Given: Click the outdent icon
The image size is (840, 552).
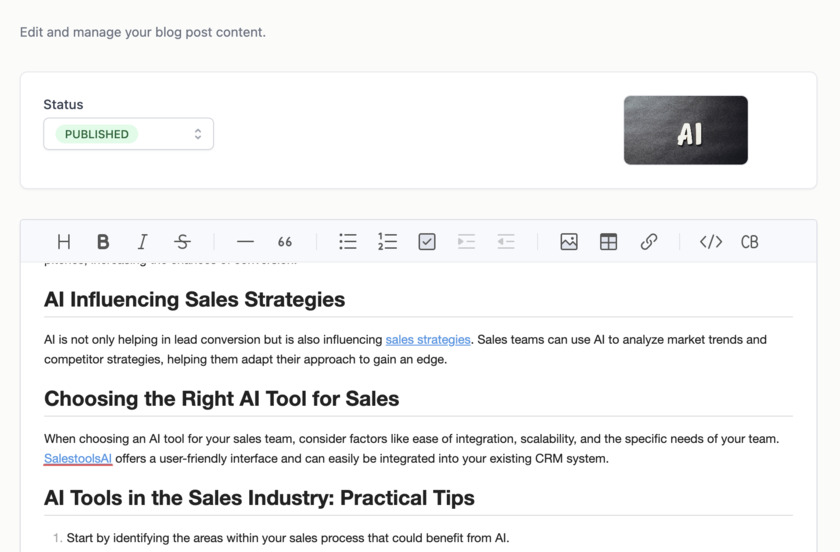Looking at the screenshot, I should tap(506, 242).
